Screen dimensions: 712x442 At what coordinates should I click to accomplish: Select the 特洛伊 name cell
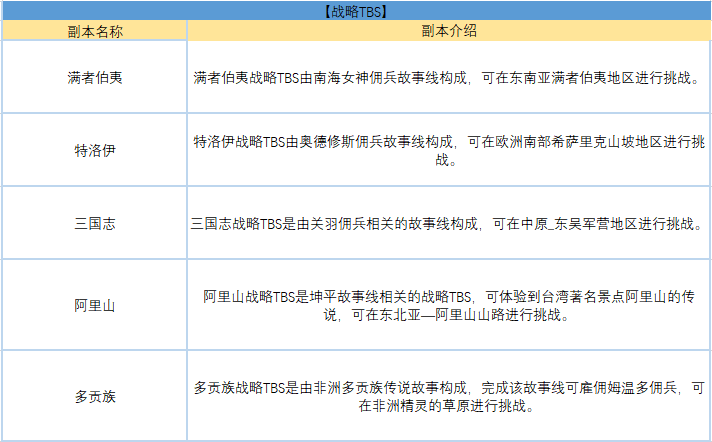pyautogui.click(x=95, y=150)
